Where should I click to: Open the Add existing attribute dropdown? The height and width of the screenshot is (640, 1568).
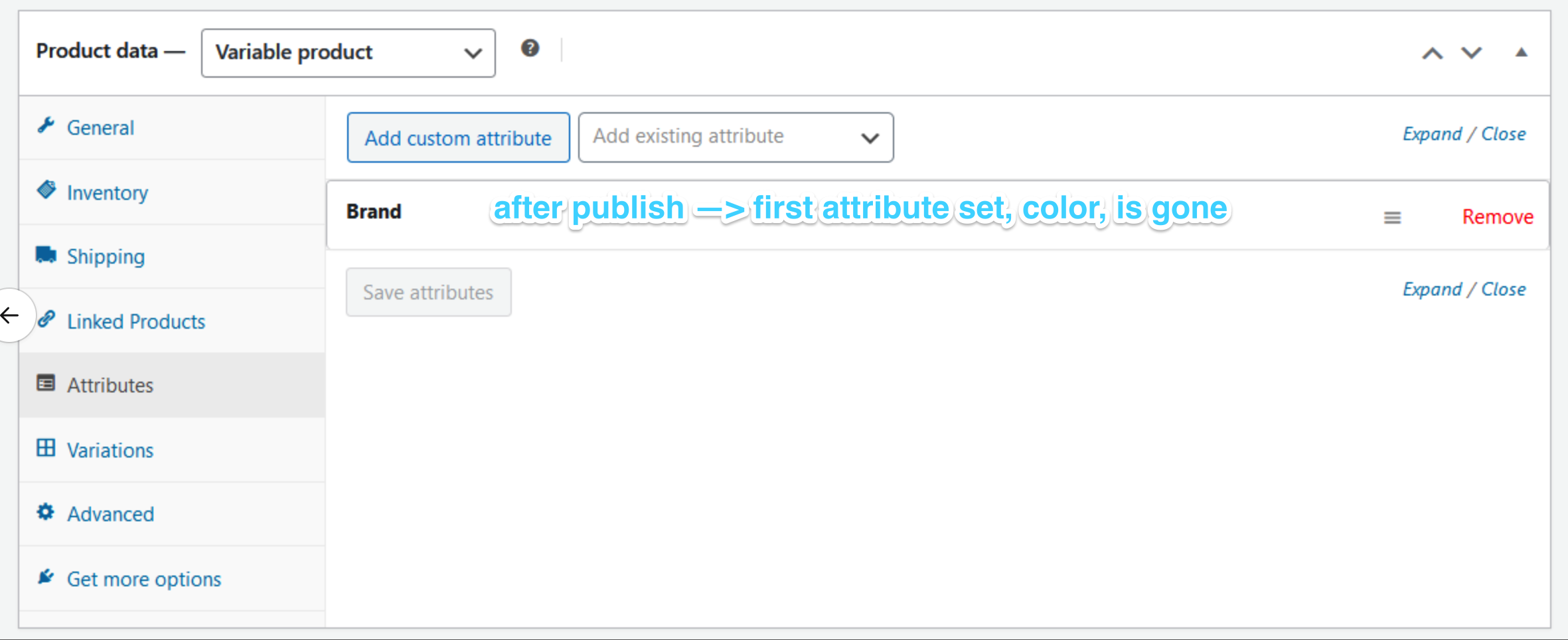[x=735, y=137]
